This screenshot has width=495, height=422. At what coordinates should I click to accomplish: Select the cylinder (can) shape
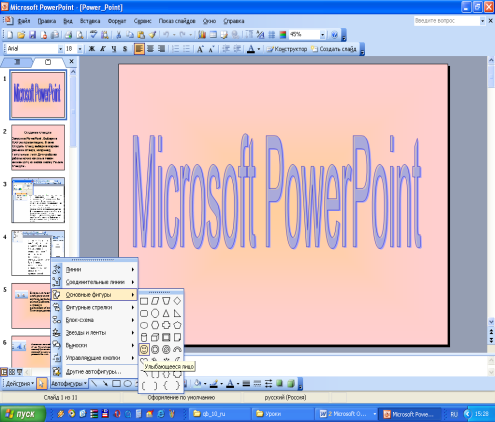(144, 337)
